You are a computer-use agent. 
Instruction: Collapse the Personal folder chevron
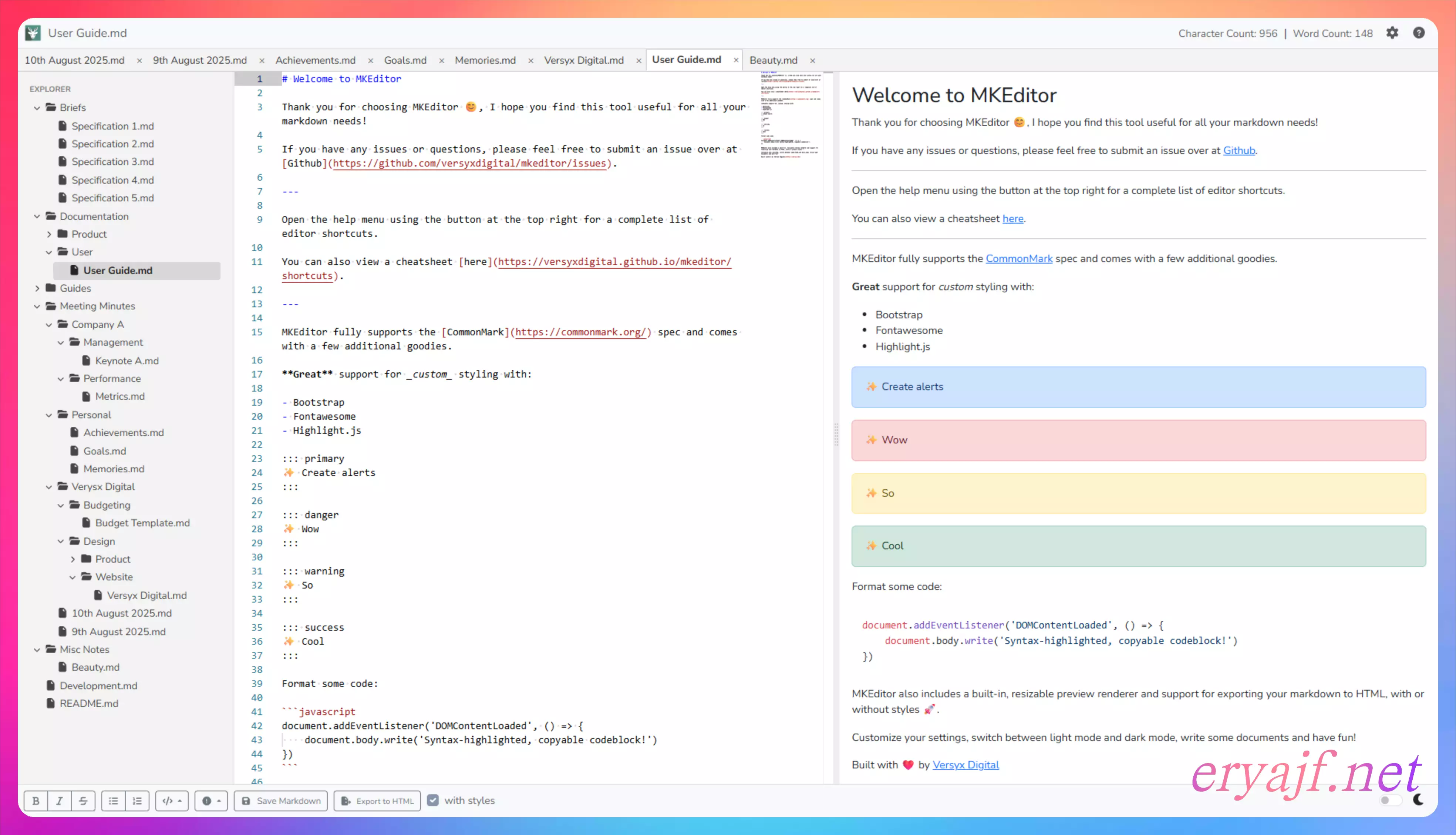coord(49,415)
